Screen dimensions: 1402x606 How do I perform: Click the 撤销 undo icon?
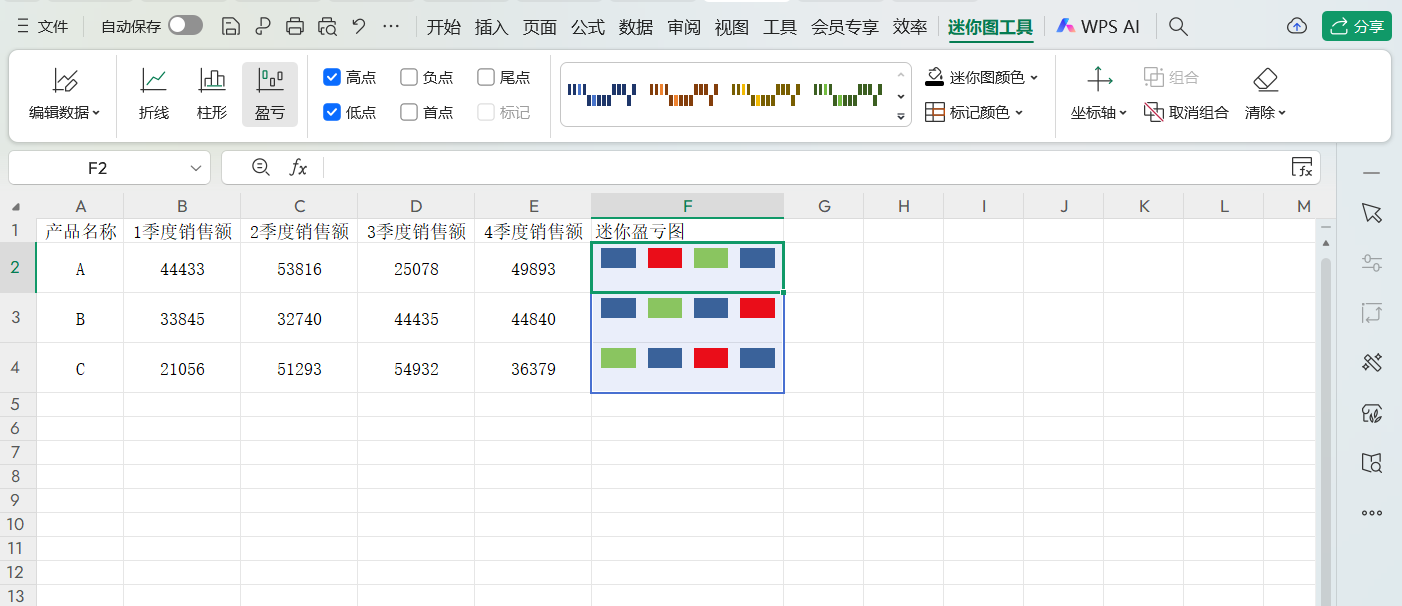click(358, 28)
